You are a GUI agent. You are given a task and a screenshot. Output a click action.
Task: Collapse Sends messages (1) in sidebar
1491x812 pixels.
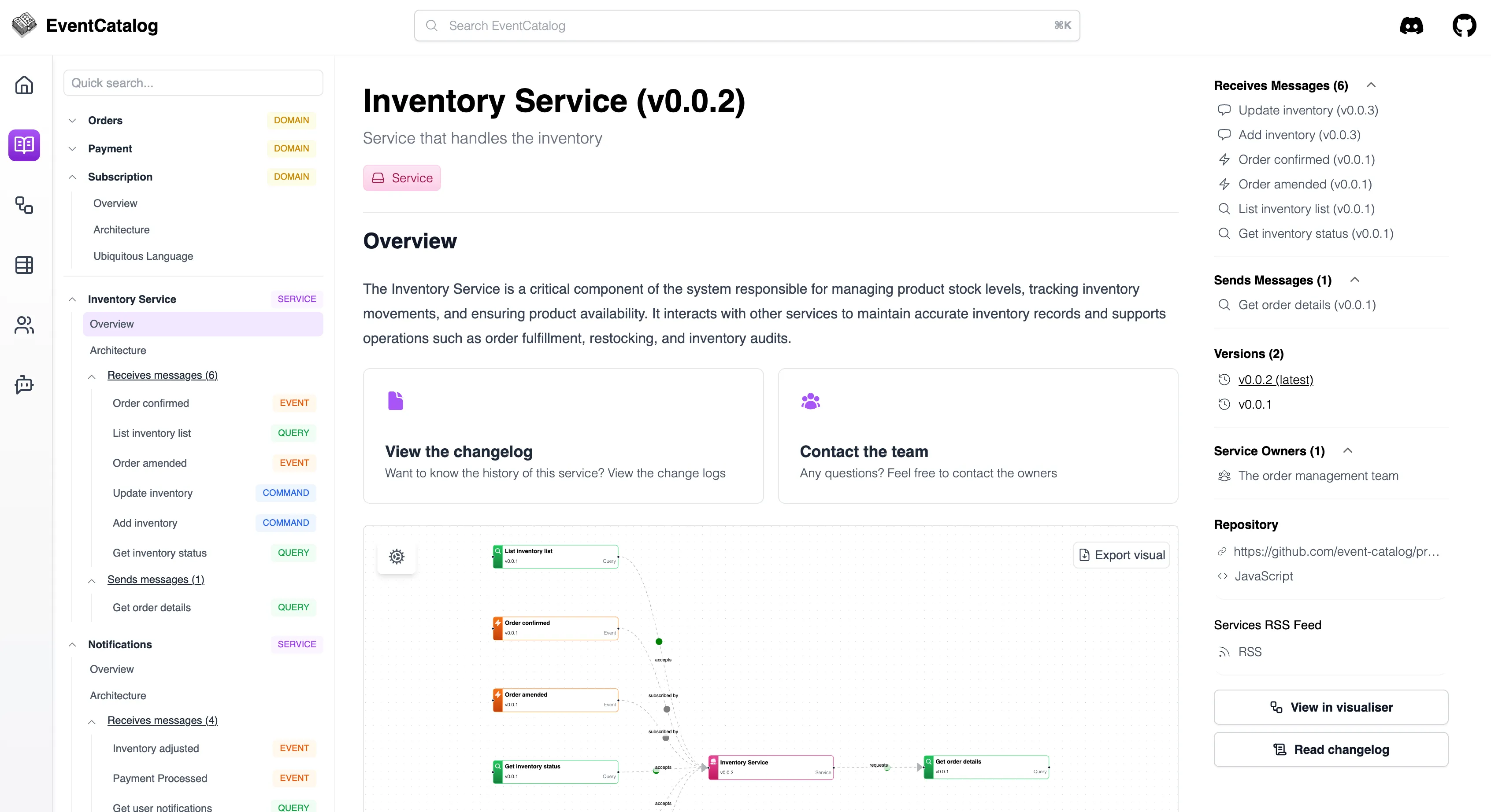[92, 580]
